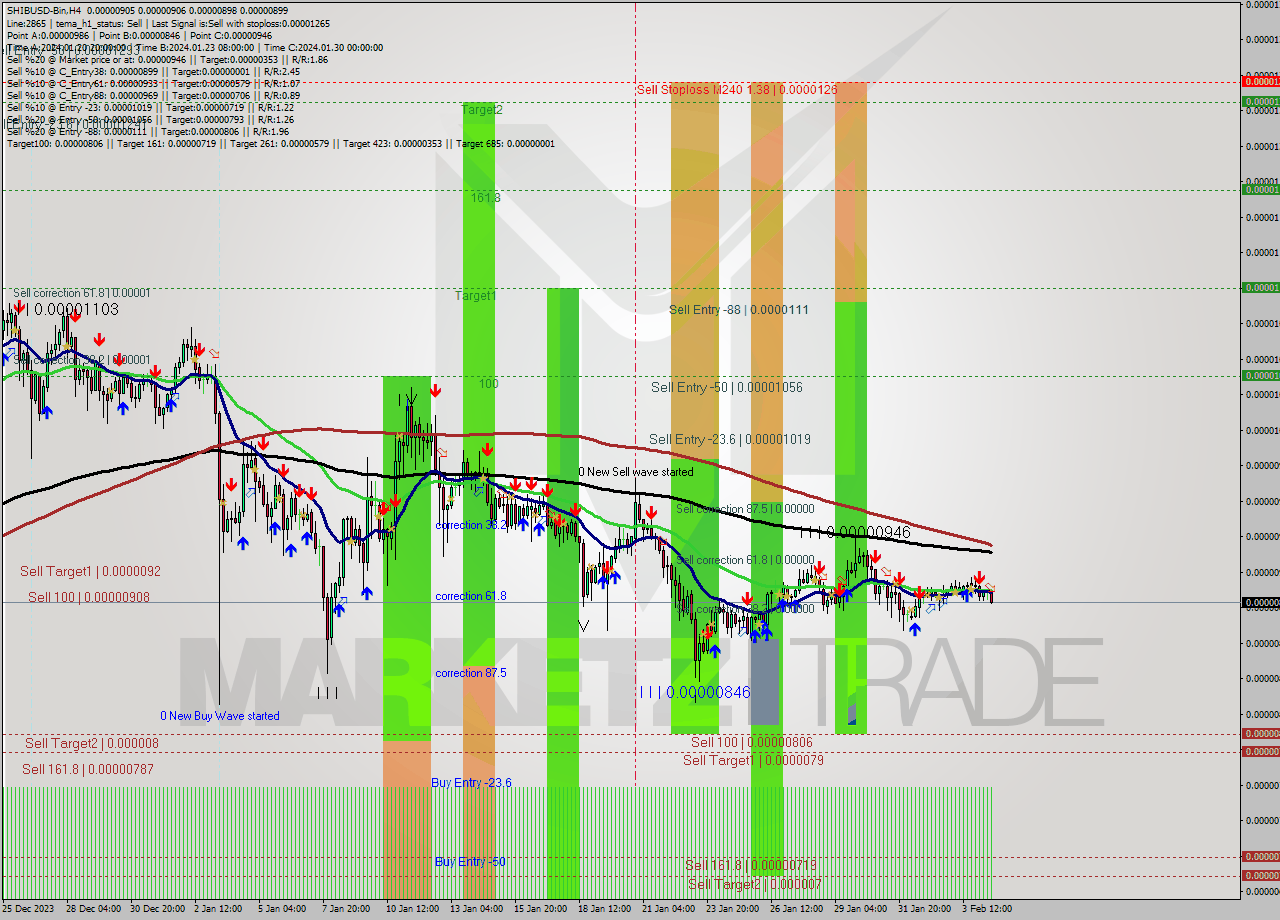Click the 'Sell 100 | 0.00000908' label
This screenshot has height=920, width=1280.
89,597
